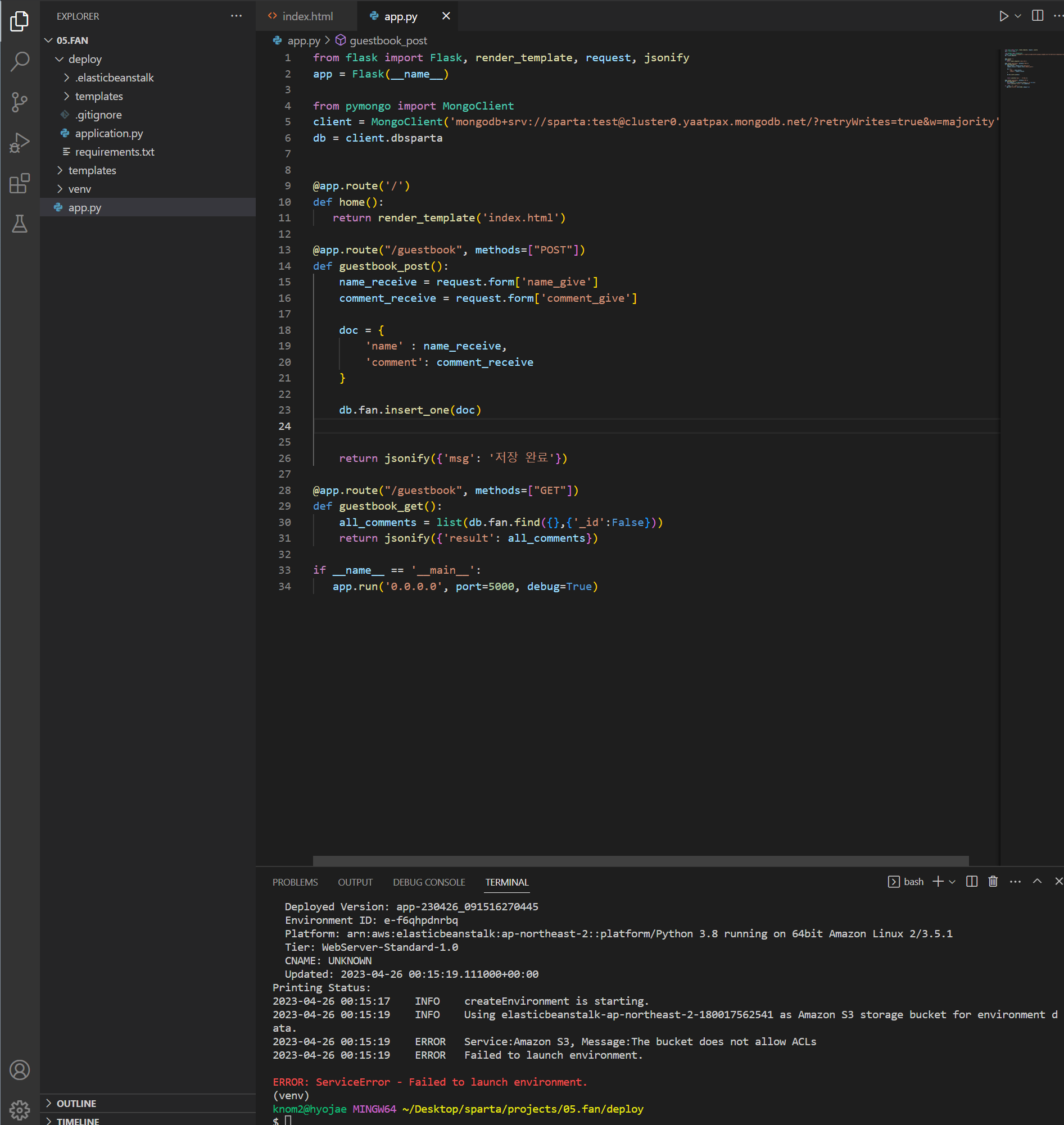Open the Testing flask view
The height and width of the screenshot is (1125, 1064).
[19, 224]
